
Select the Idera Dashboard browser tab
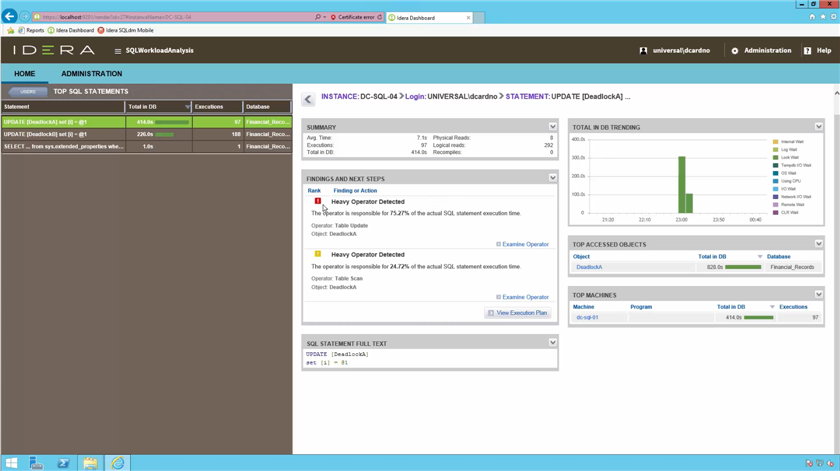coord(429,18)
